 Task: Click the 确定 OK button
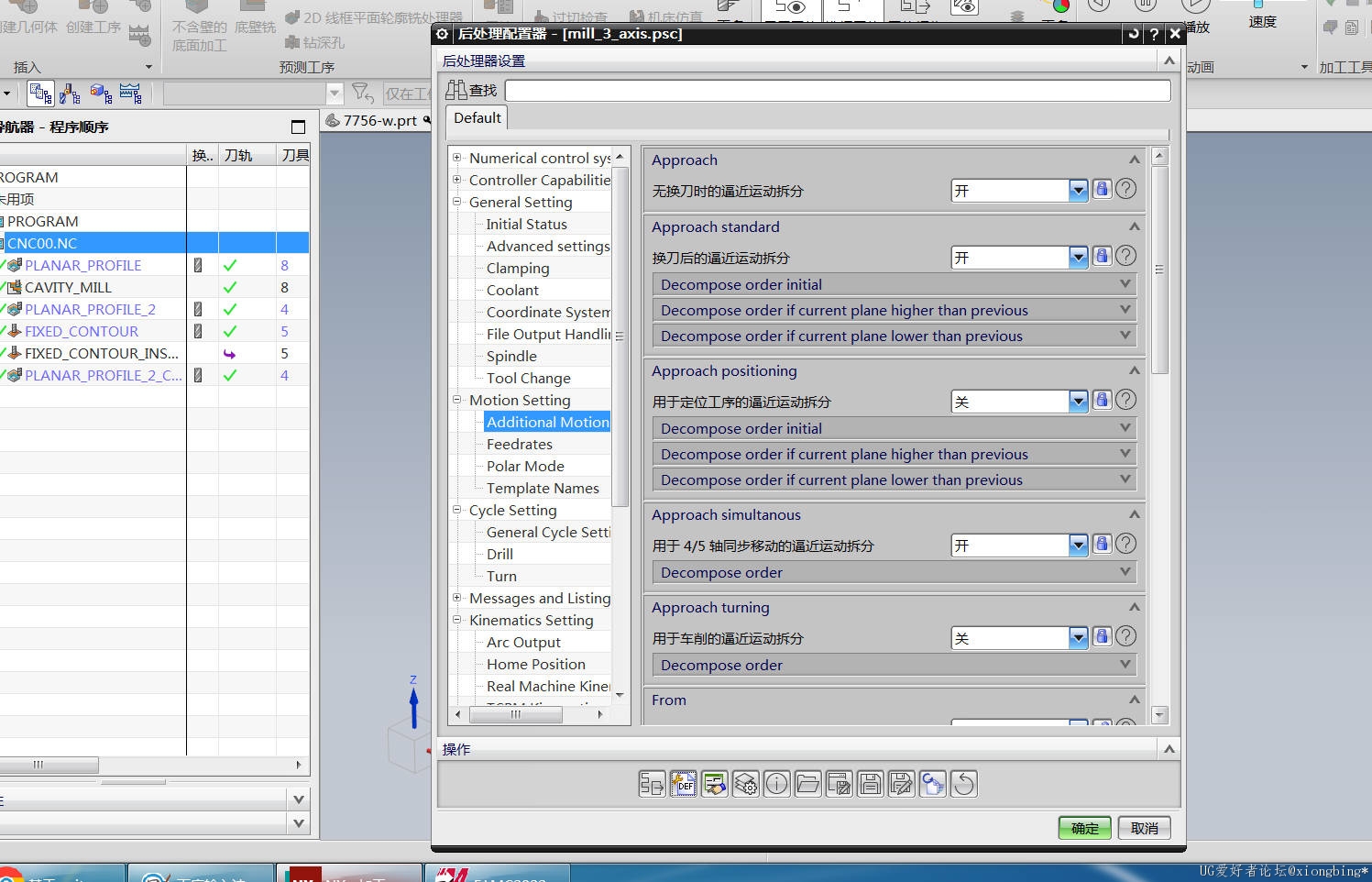1085,828
